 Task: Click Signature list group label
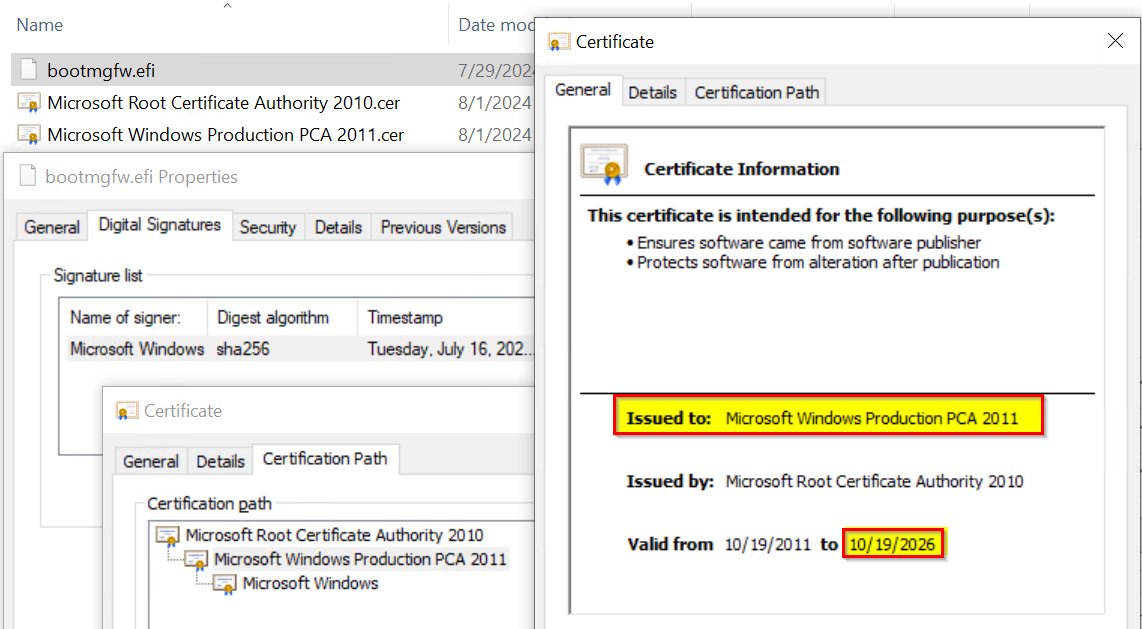[x=98, y=276]
